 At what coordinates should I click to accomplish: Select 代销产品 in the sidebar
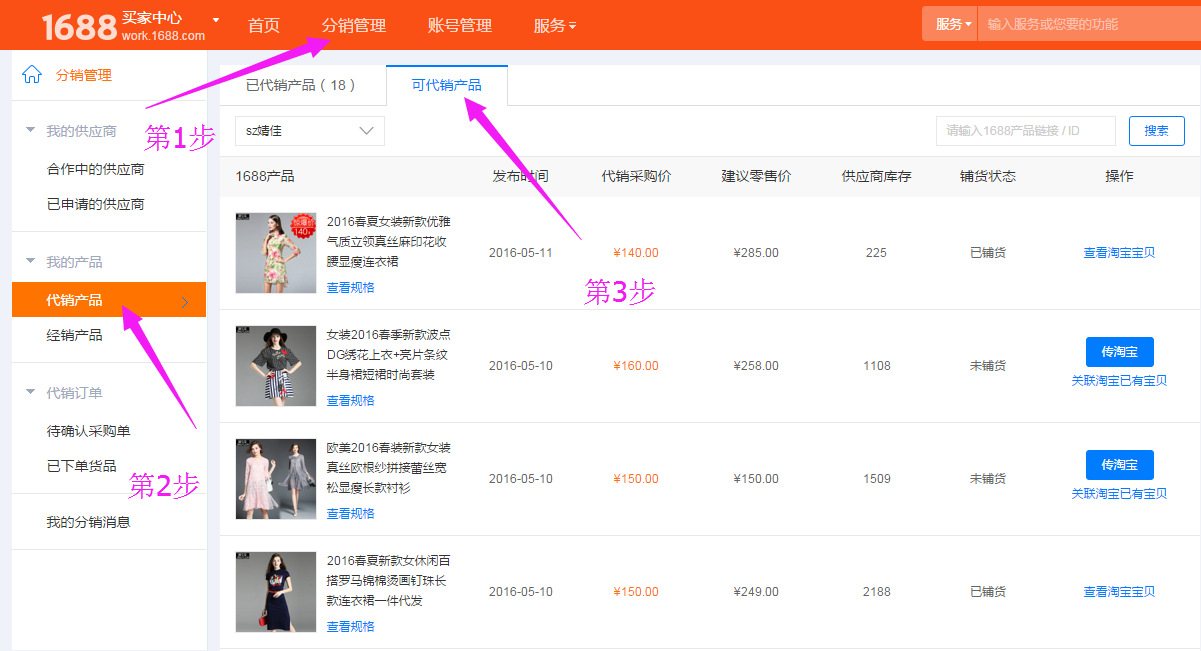[x=109, y=300]
